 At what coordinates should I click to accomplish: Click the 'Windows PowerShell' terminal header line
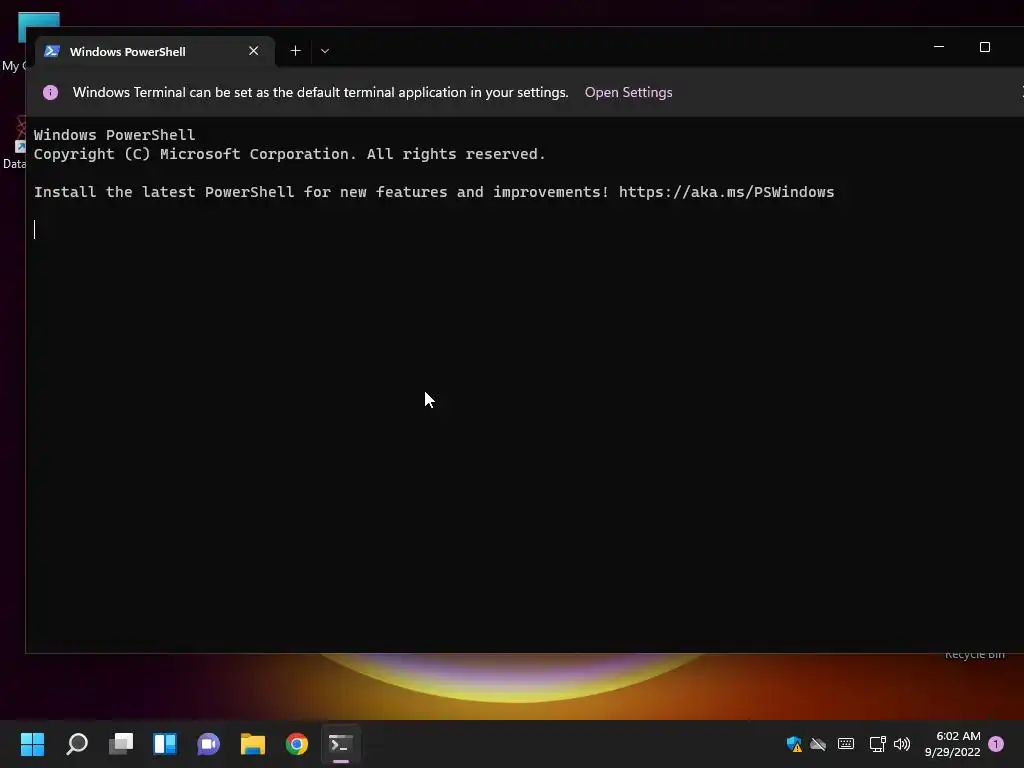coord(114,135)
